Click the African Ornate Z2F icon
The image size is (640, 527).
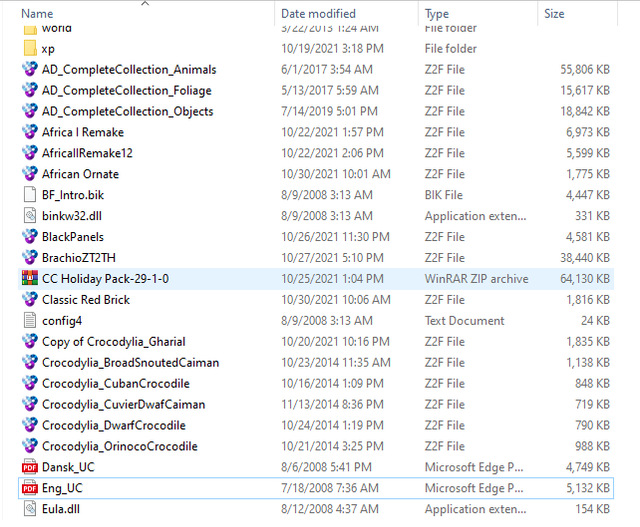[30, 174]
